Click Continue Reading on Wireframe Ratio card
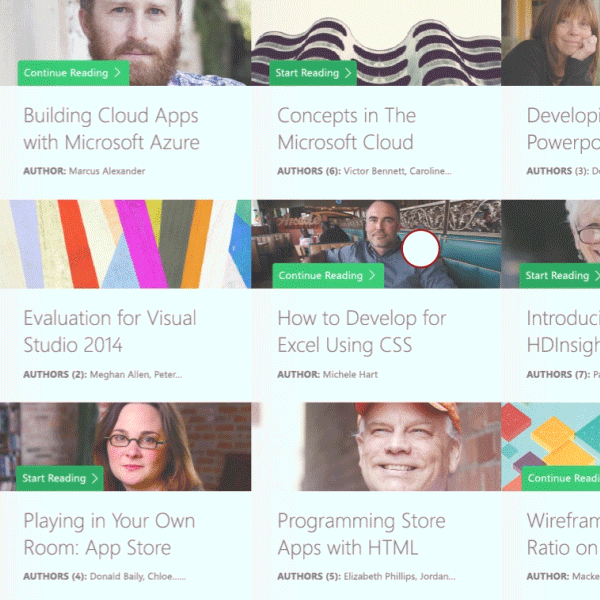The width and height of the screenshot is (600, 600). click(x=561, y=478)
